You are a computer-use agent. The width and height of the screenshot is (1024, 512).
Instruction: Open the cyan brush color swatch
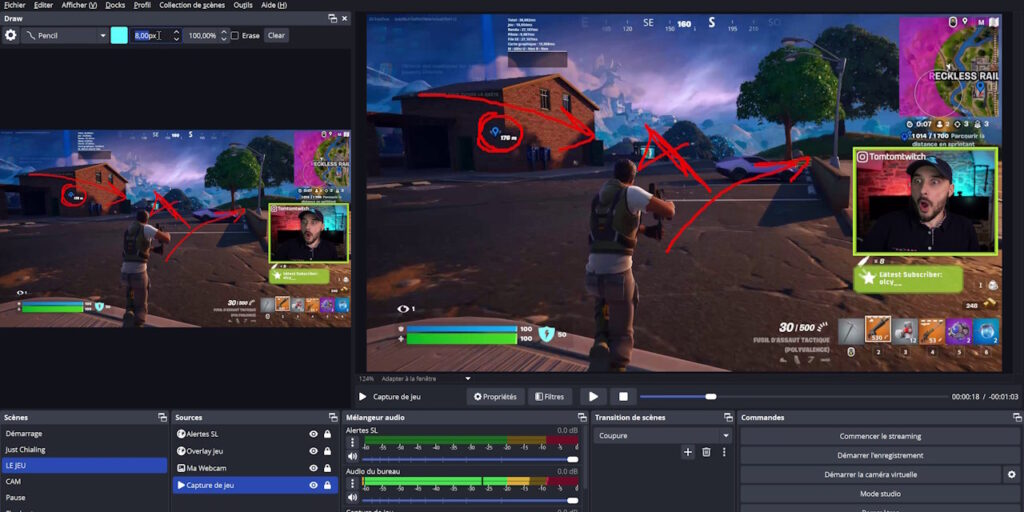(119, 35)
